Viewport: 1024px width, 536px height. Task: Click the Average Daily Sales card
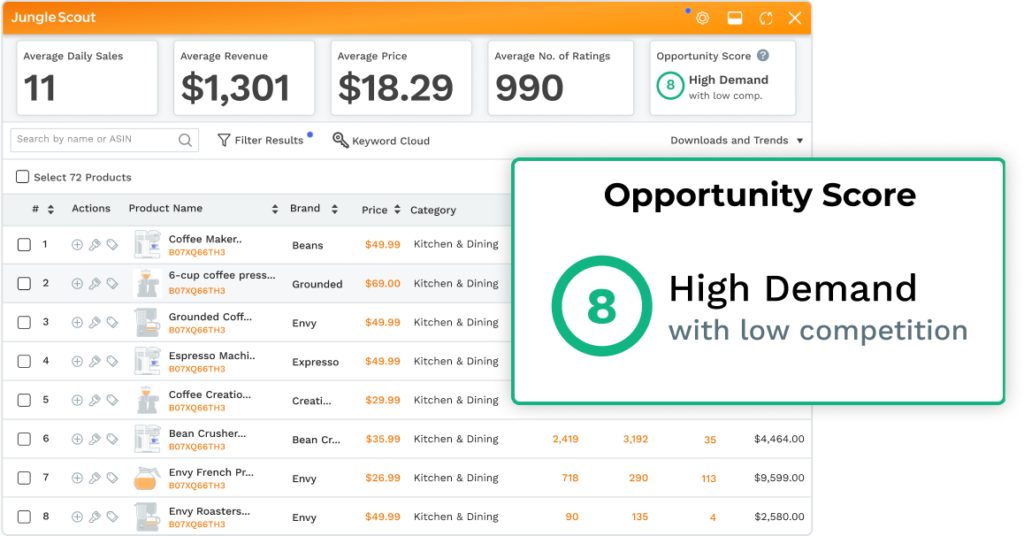[x=88, y=78]
